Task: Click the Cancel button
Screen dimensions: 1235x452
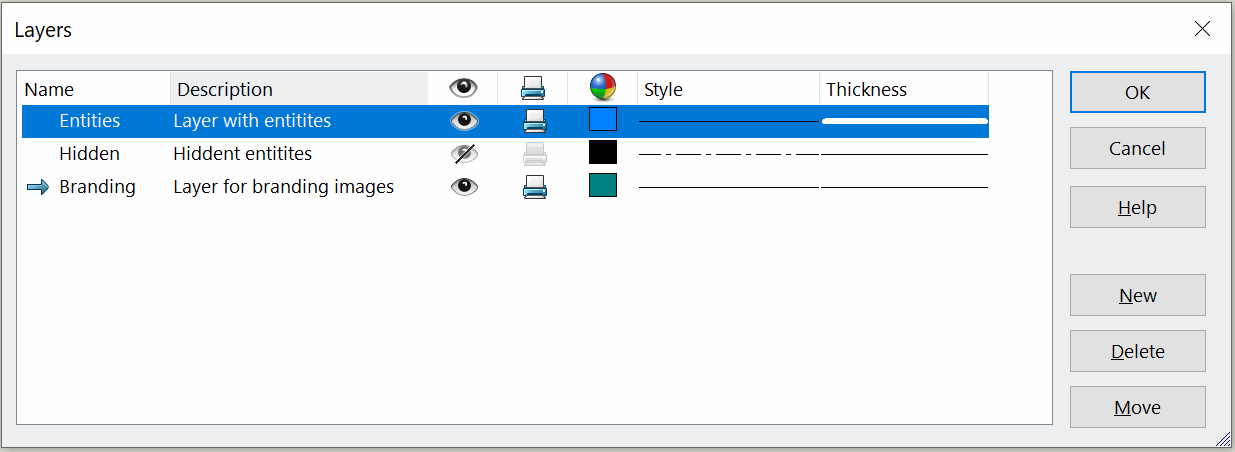Action: click(1138, 148)
